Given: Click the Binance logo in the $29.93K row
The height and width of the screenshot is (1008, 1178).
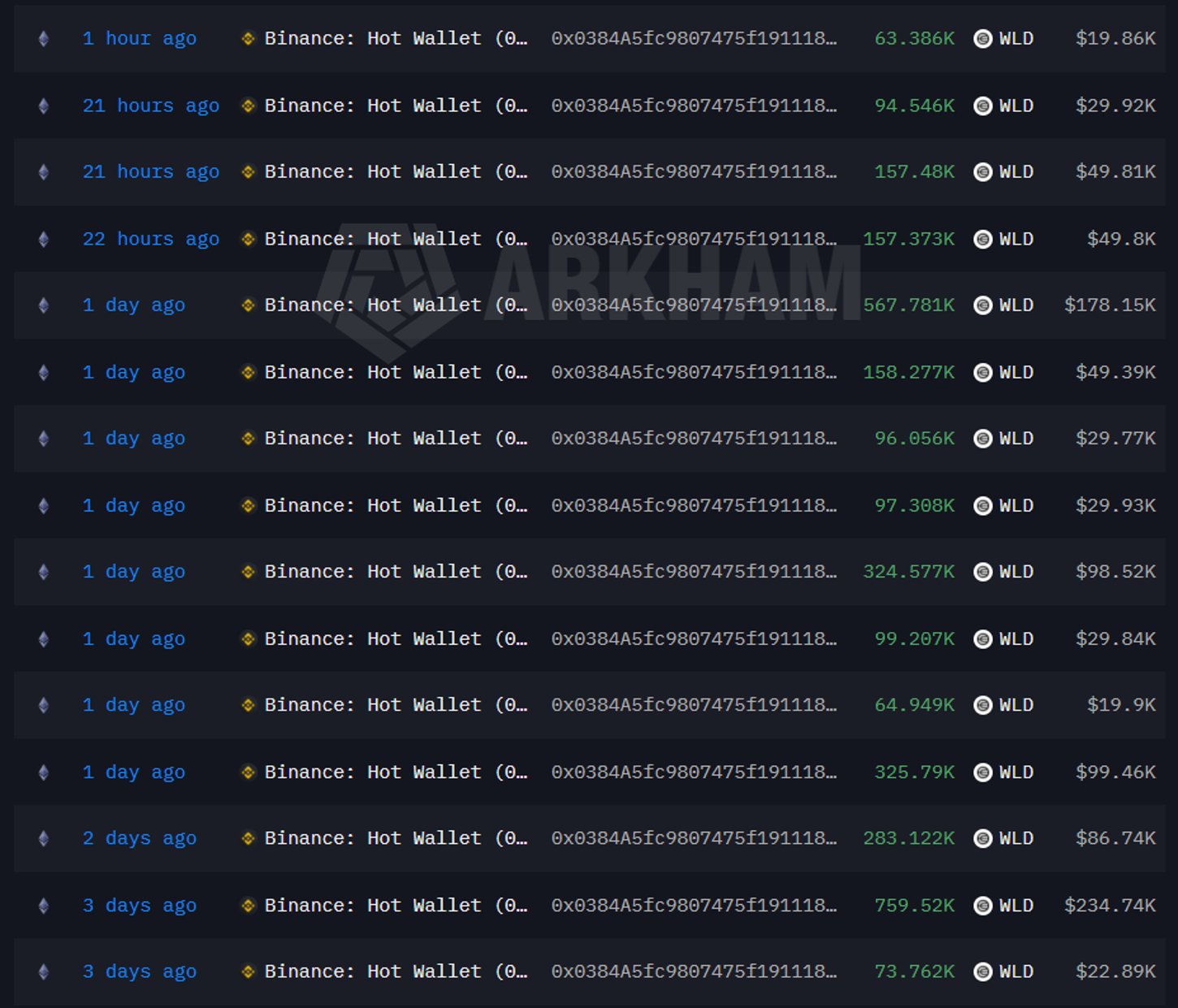Looking at the screenshot, I should (249, 505).
